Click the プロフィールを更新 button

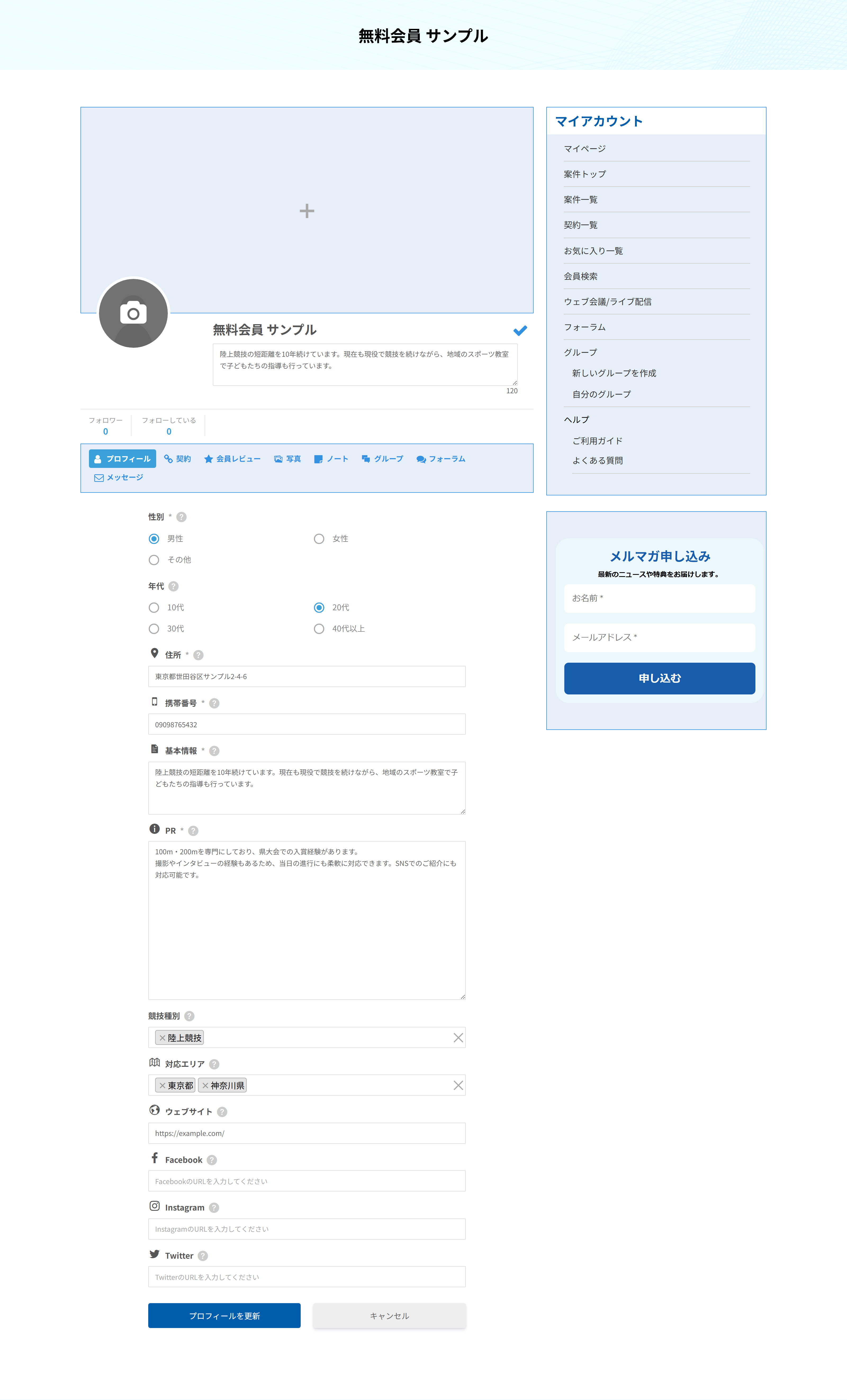(224, 1316)
